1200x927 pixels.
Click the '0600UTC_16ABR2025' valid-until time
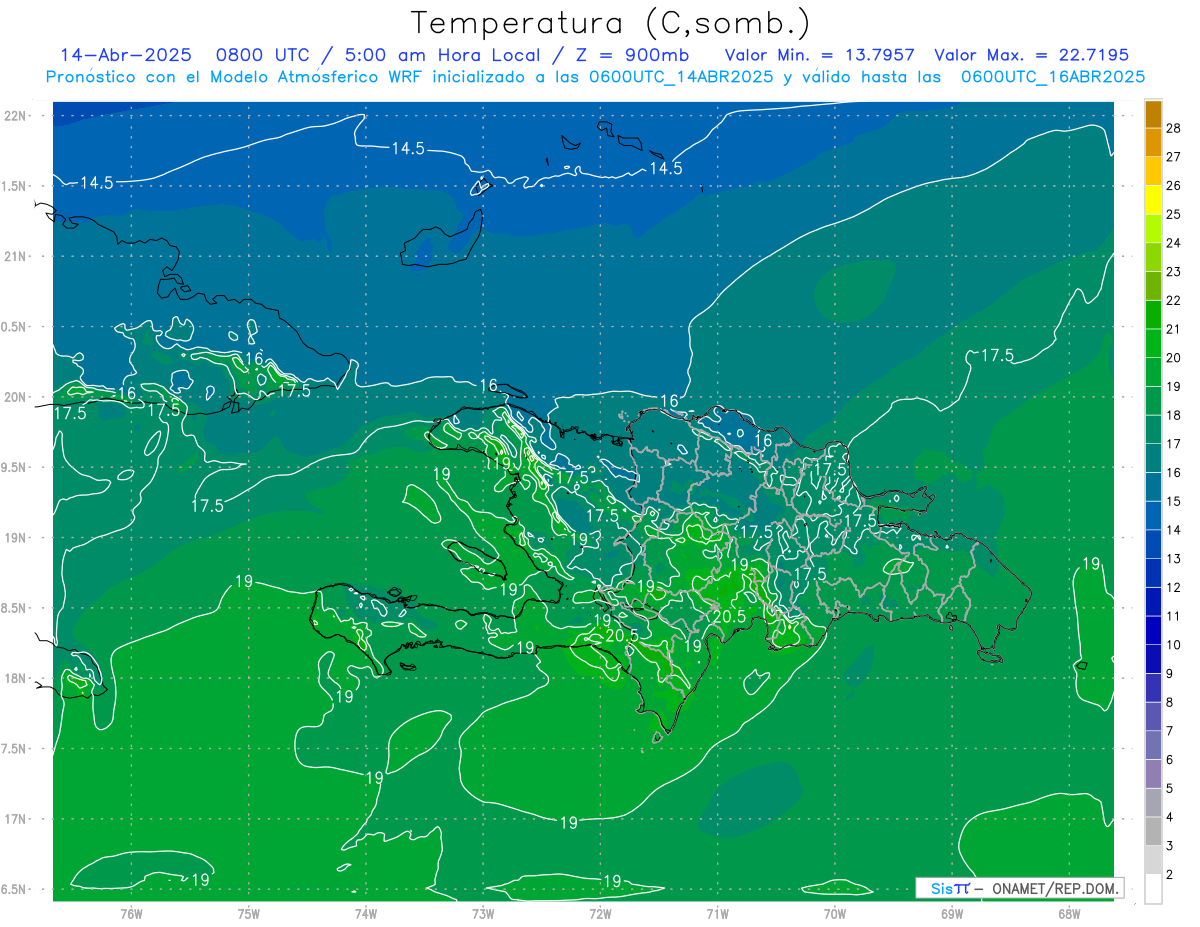point(1053,77)
